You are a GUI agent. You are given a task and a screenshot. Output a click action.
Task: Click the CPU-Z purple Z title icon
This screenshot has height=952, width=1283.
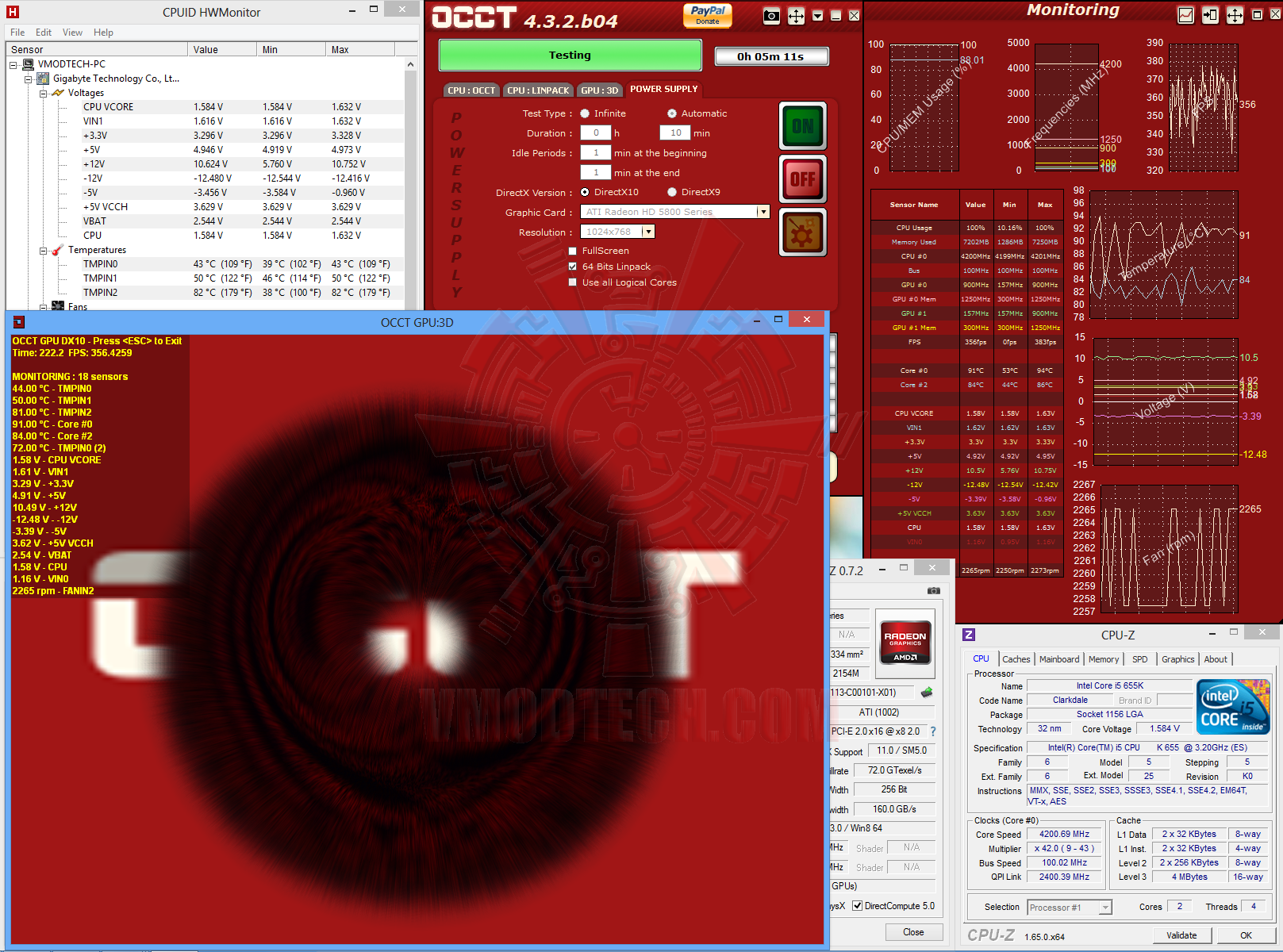[969, 635]
